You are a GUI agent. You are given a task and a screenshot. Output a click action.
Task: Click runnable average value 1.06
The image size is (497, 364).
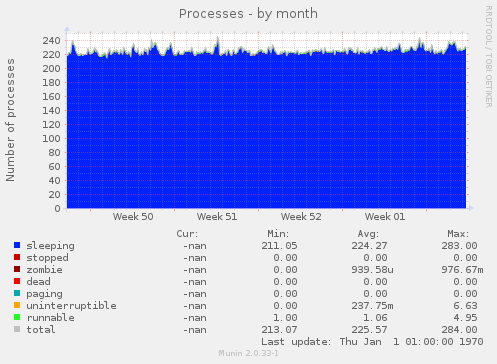click(x=375, y=318)
